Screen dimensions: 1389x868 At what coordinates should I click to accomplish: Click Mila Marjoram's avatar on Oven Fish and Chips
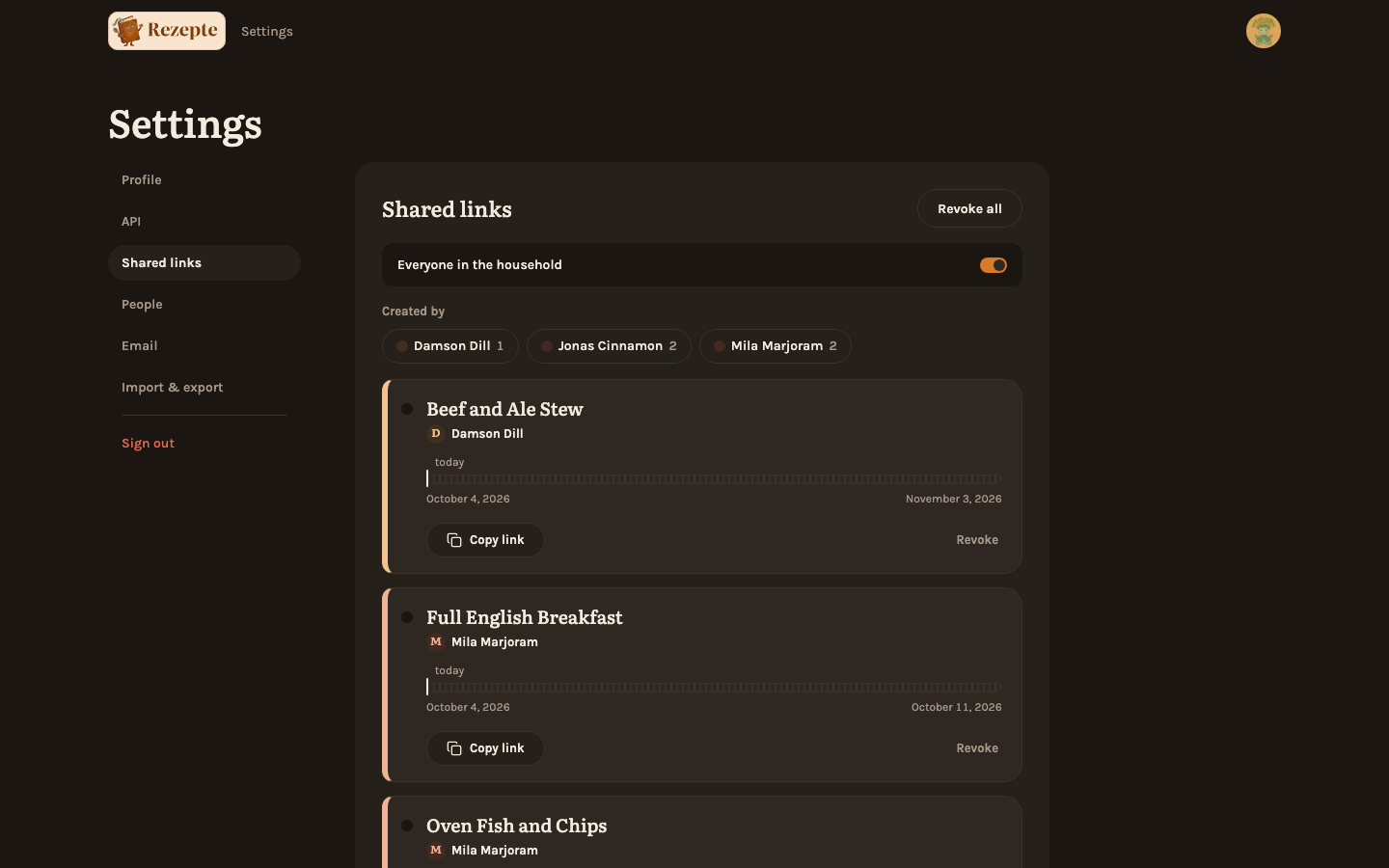[x=436, y=851]
